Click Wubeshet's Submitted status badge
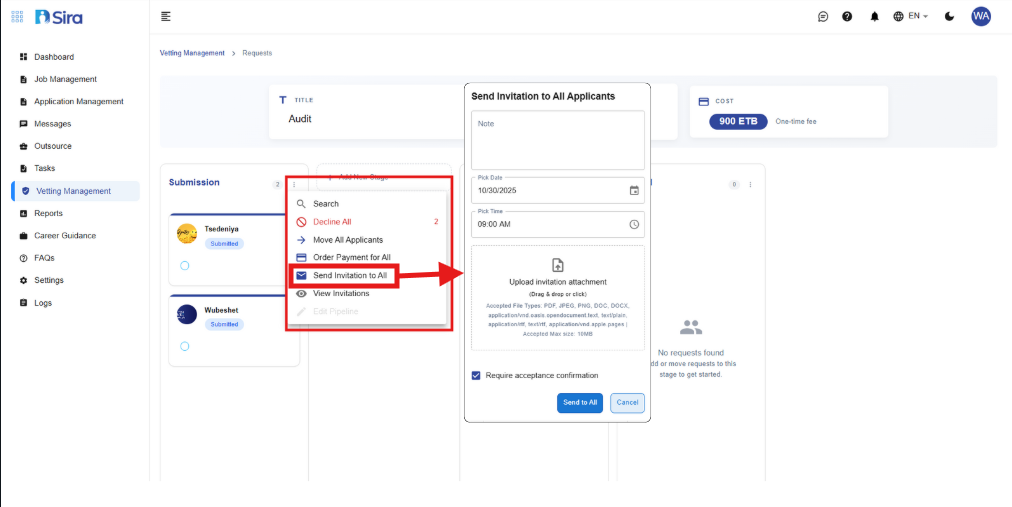The image size is (1012, 507). click(224, 324)
